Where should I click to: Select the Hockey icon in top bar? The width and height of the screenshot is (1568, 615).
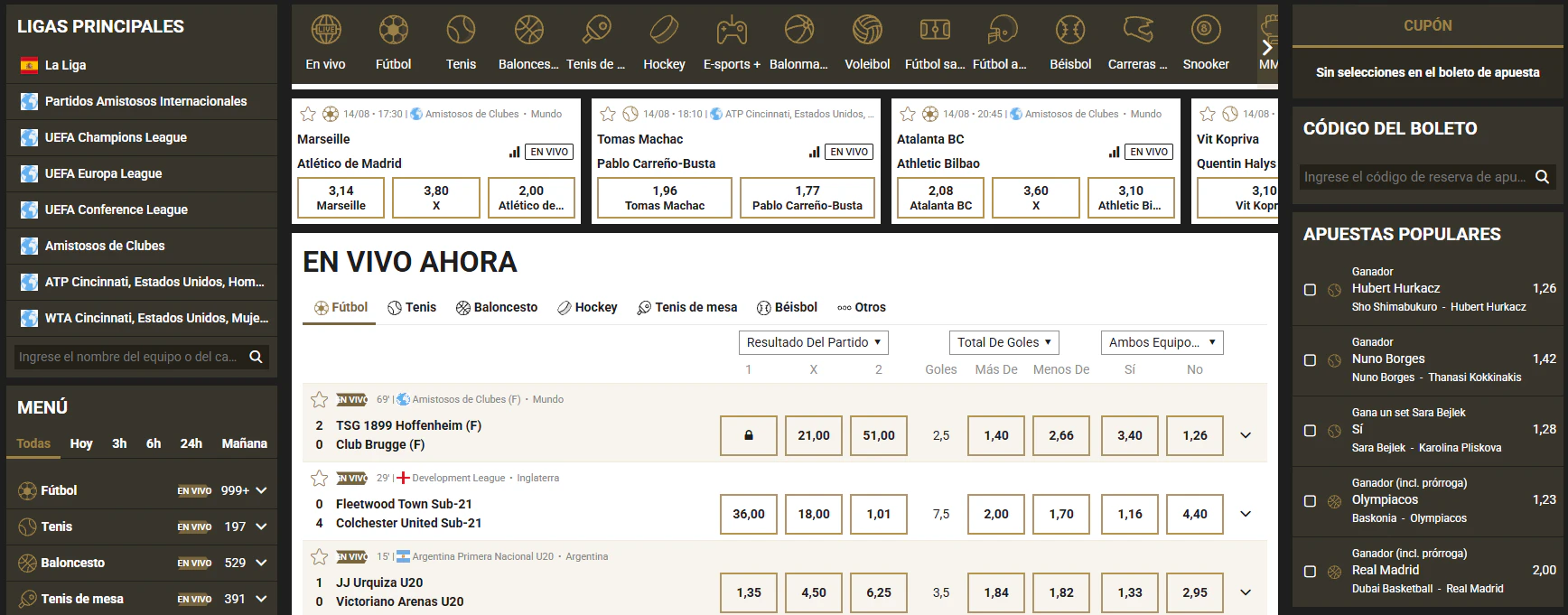pyautogui.click(x=665, y=31)
